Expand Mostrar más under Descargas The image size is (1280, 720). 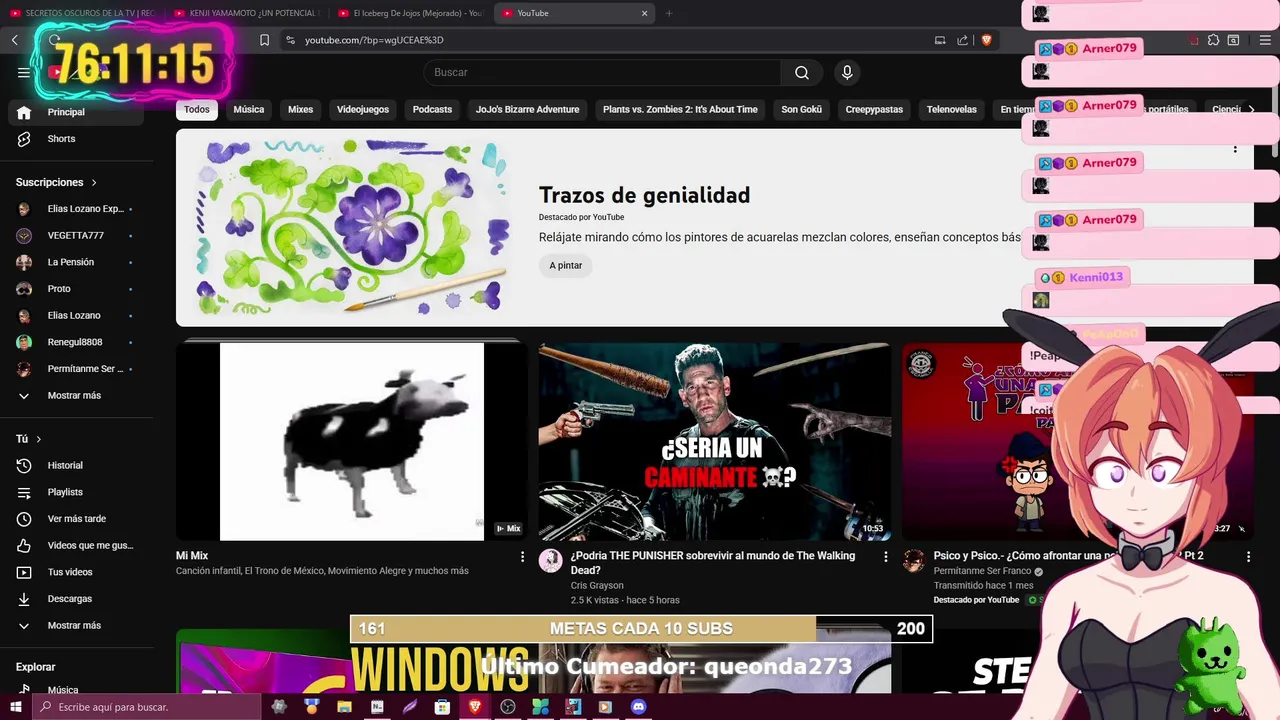tap(76, 625)
